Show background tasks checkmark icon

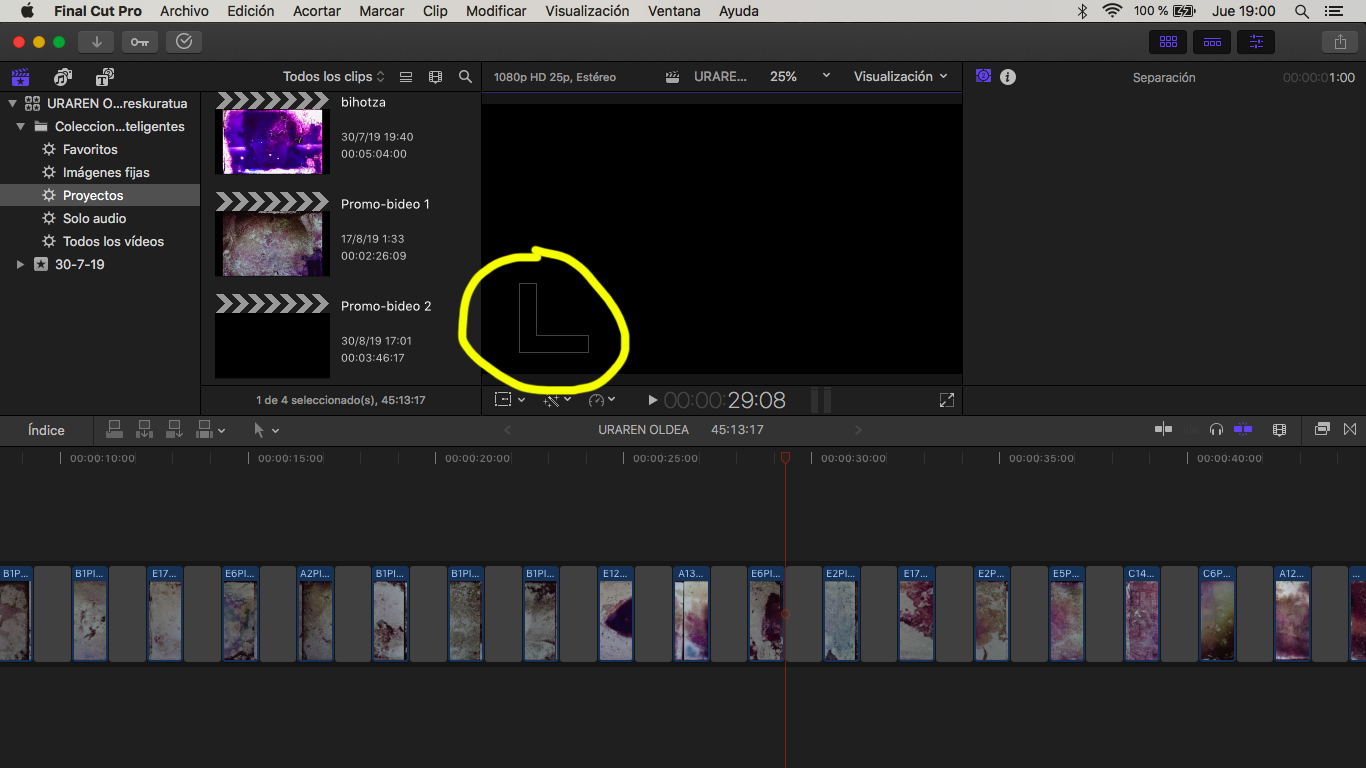click(x=184, y=42)
